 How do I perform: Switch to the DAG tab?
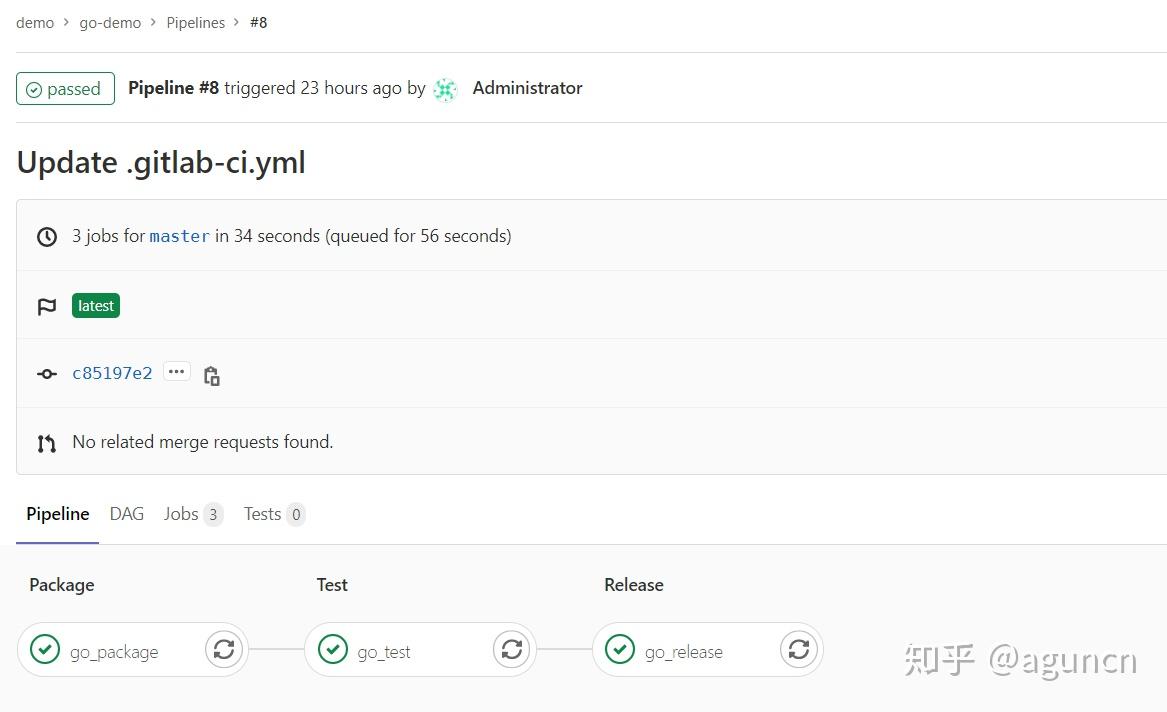pyautogui.click(x=126, y=513)
